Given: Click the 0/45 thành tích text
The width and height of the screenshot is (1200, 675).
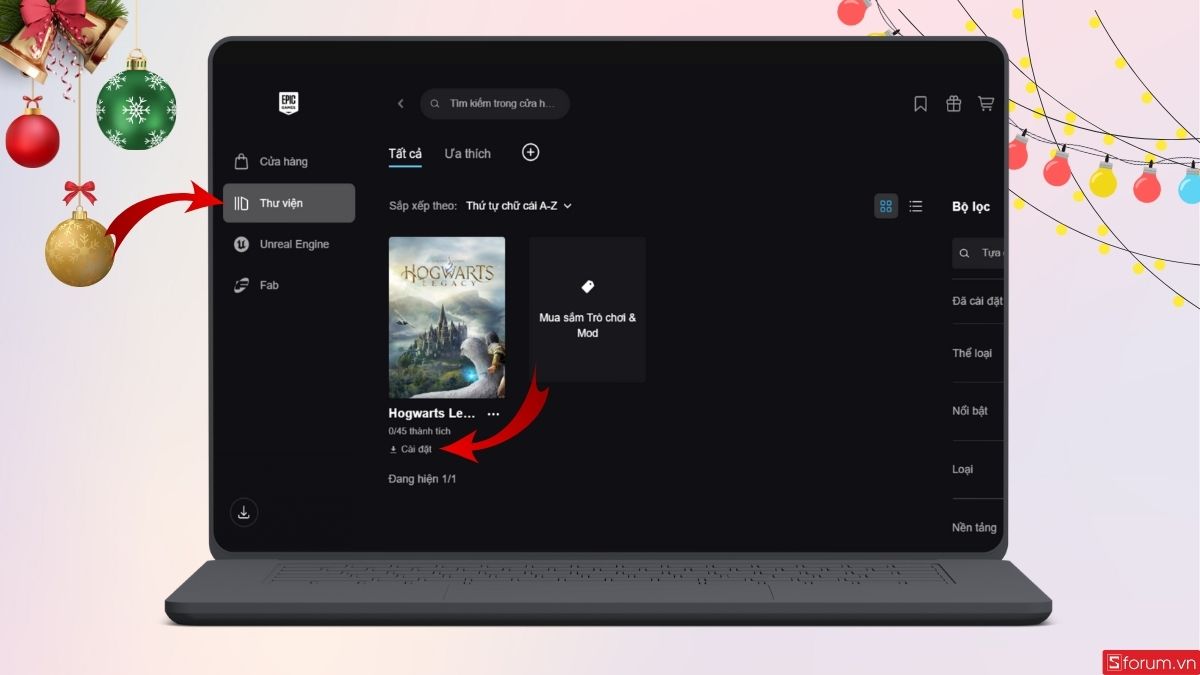Looking at the screenshot, I should pos(420,431).
